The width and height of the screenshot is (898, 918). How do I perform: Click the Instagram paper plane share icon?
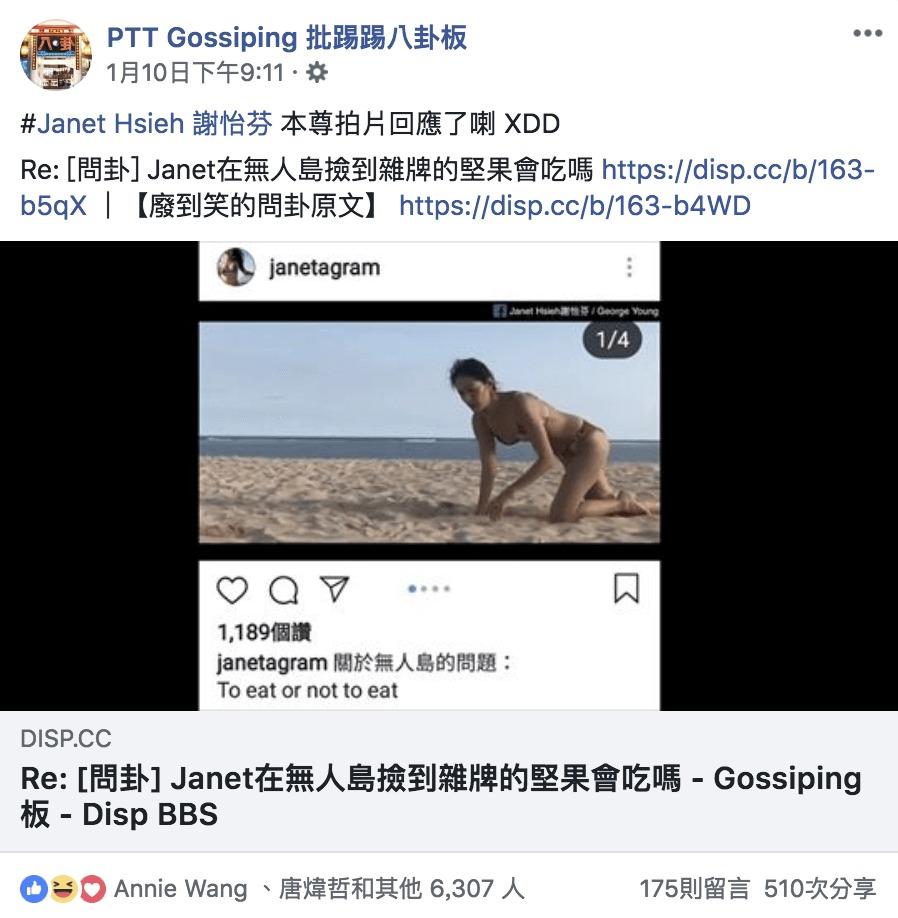click(x=334, y=588)
